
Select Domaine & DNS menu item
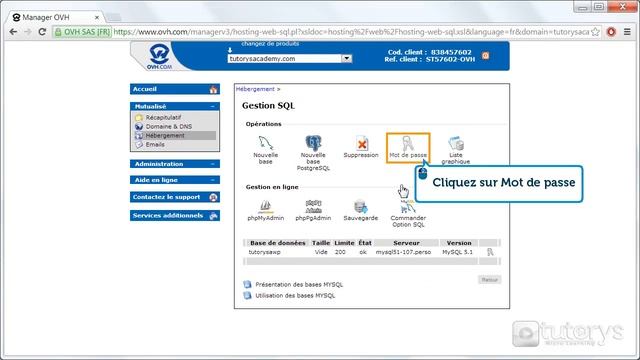click(x=169, y=127)
